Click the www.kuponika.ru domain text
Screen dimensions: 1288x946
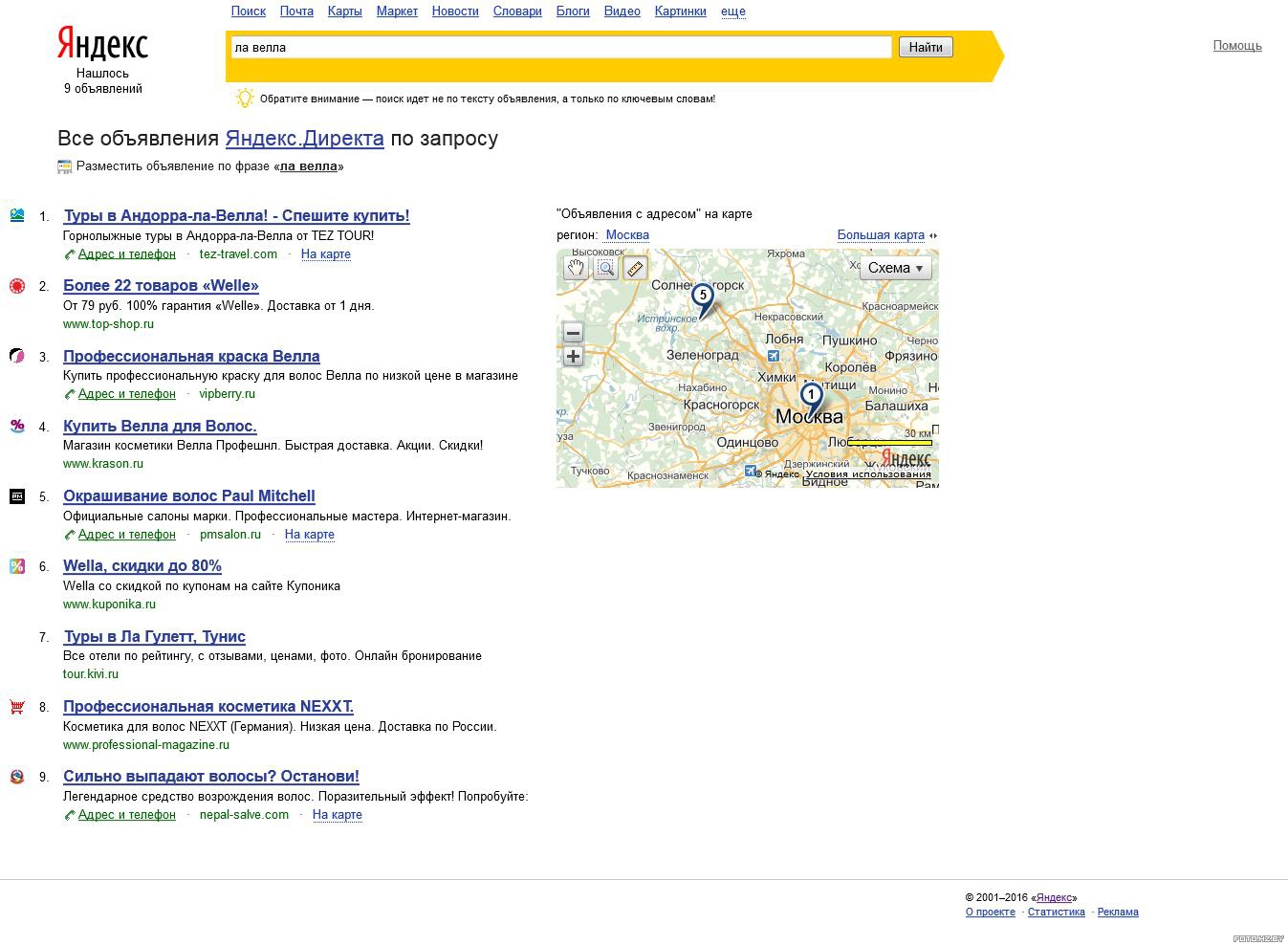point(109,605)
